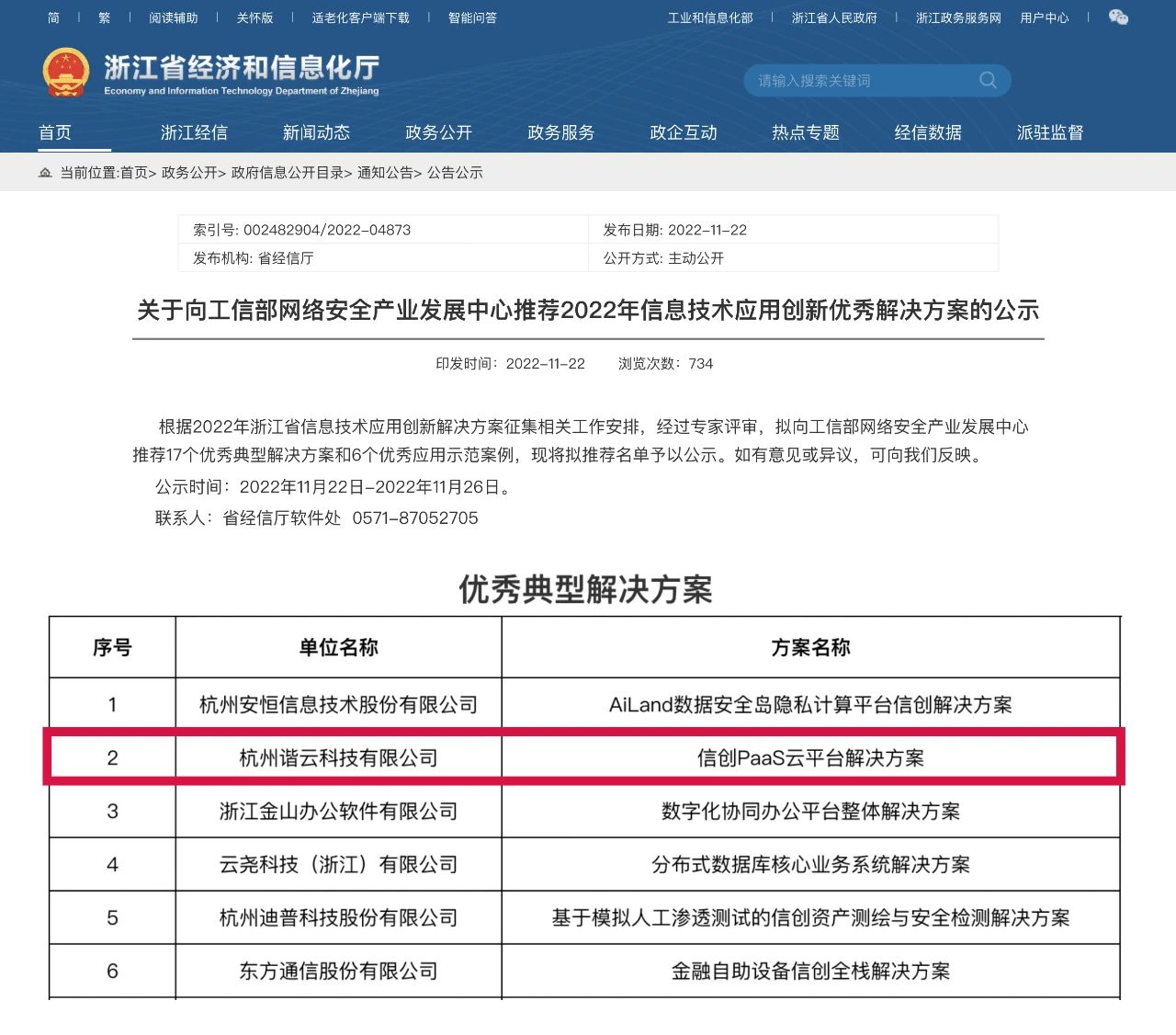
Task: Click table cell 浙江金山办公软件有限公司
Action: click(x=339, y=812)
